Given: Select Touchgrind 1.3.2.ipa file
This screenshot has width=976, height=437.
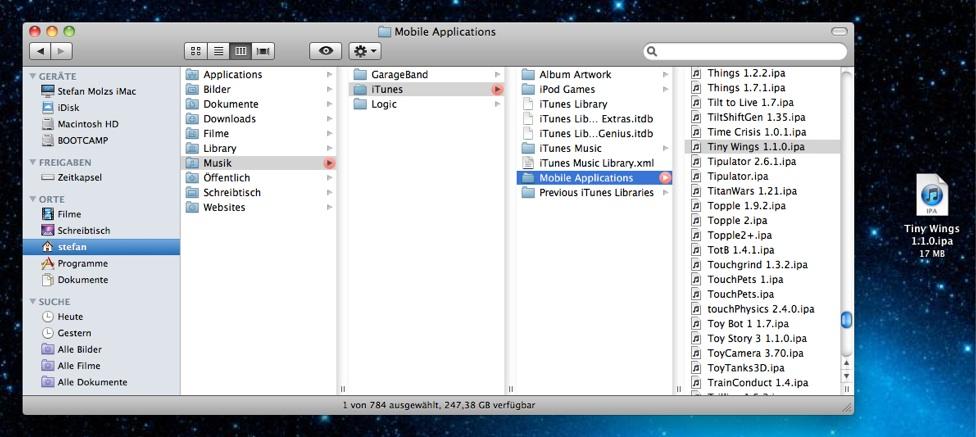Looking at the screenshot, I should [762, 265].
